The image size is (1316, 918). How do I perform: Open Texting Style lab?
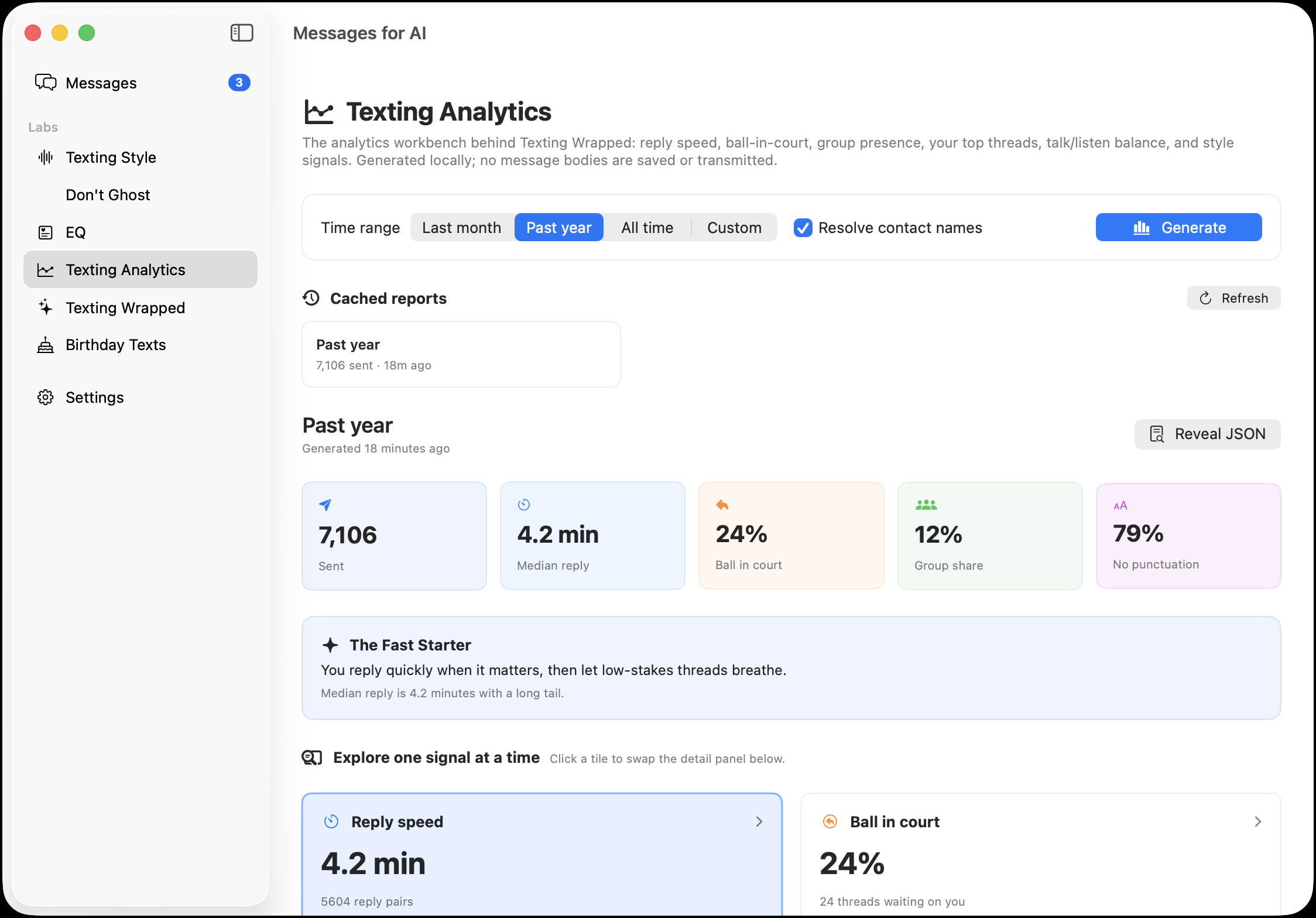pyautogui.click(x=140, y=157)
